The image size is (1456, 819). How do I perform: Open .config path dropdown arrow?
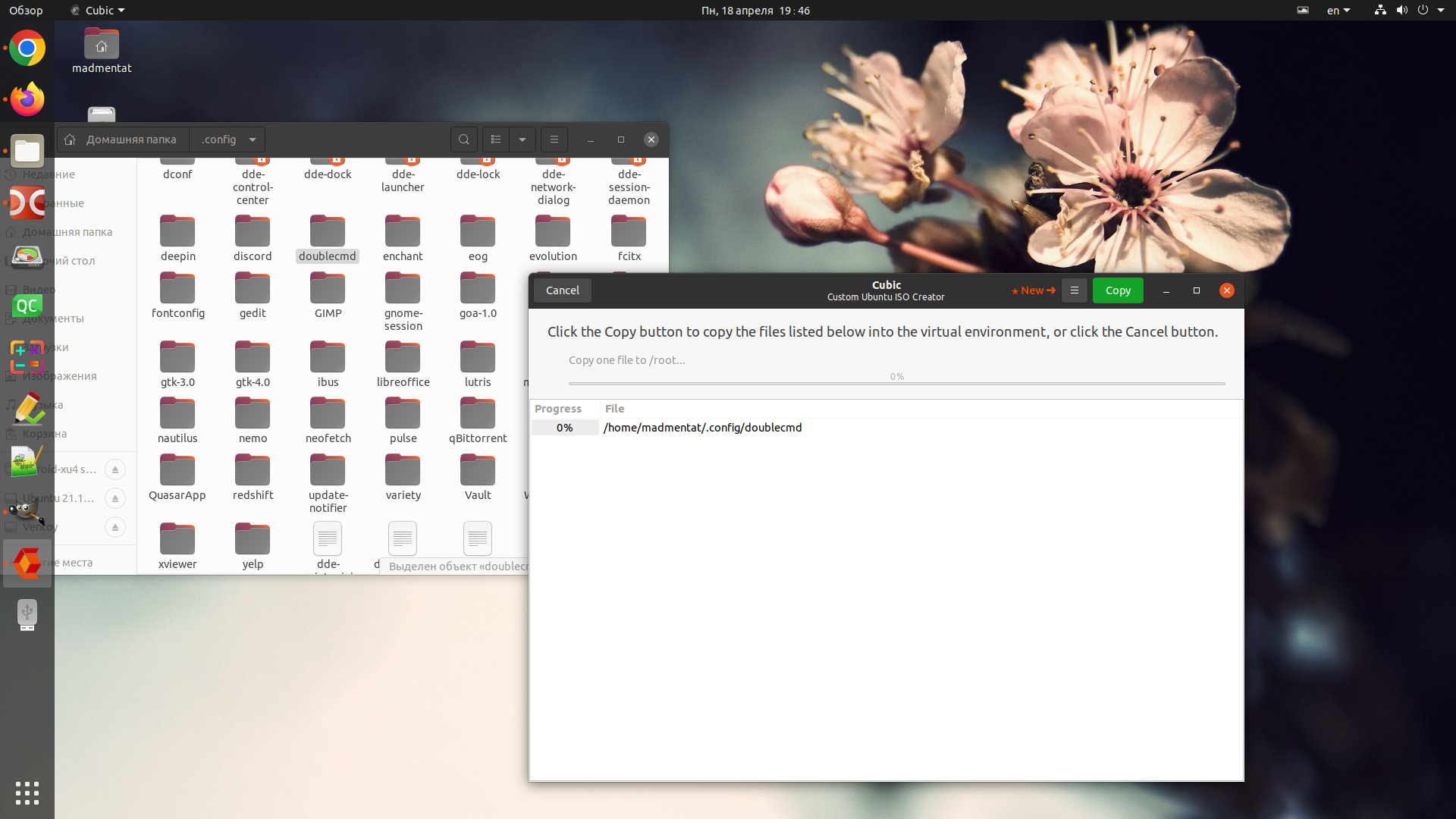click(253, 140)
